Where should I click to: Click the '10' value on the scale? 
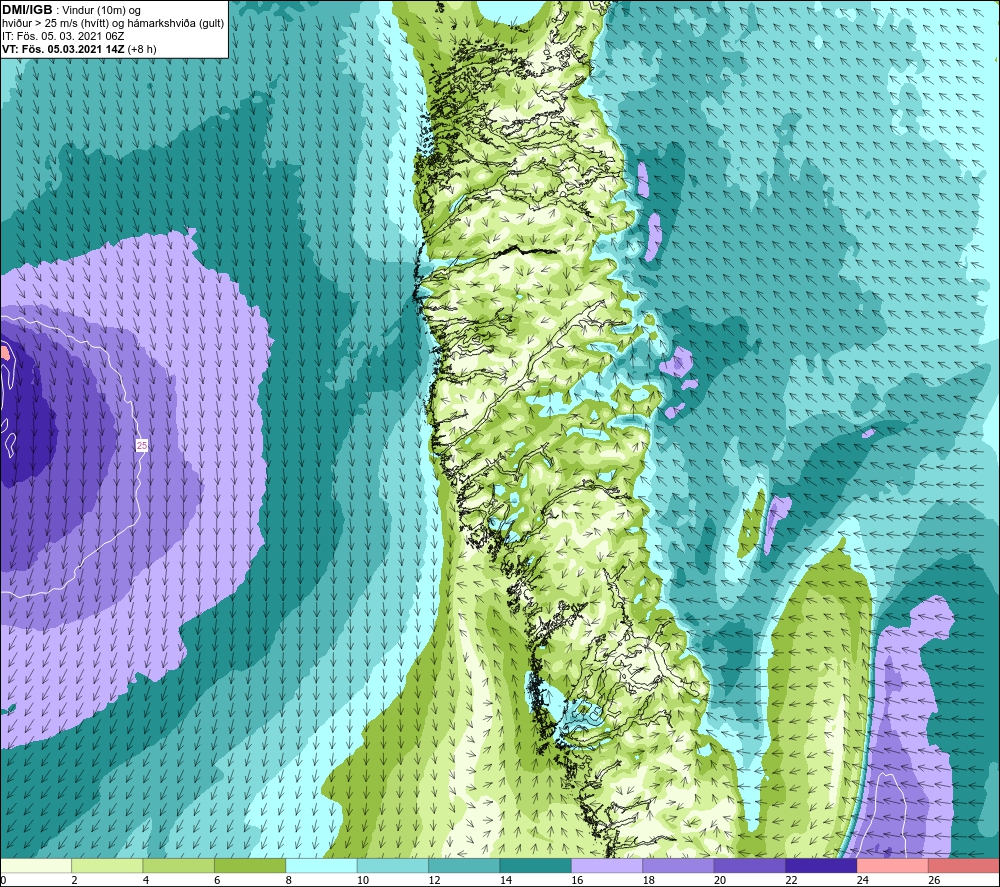pos(363,880)
